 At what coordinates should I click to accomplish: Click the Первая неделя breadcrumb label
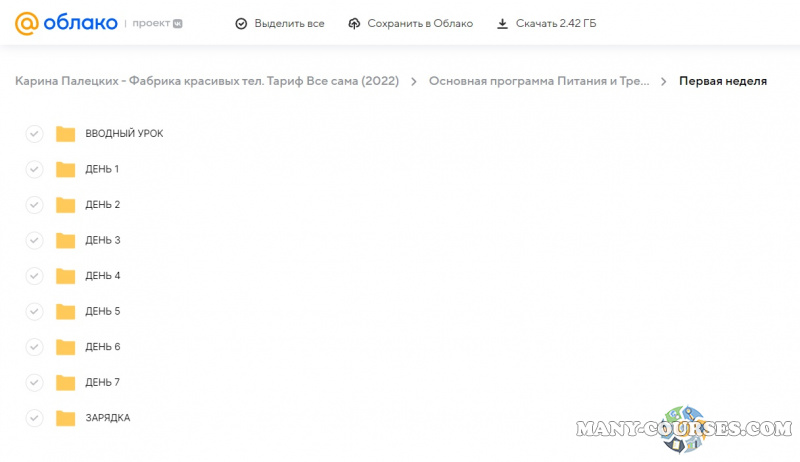click(x=723, y=81)
